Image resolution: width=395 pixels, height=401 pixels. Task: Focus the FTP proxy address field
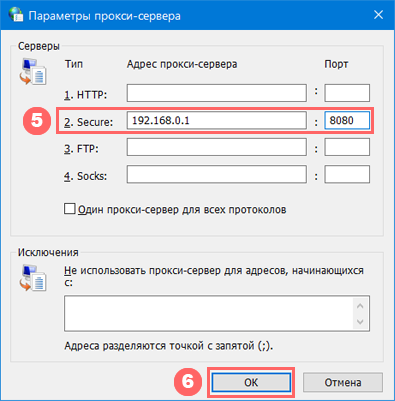(217, 147)
